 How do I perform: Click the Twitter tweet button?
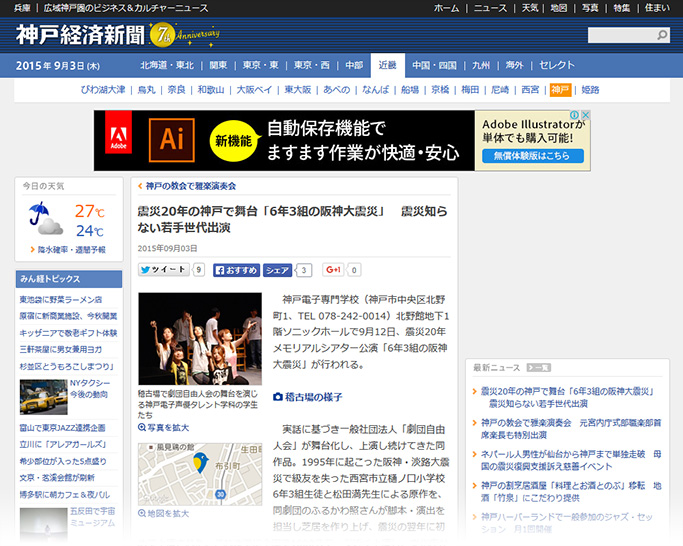(163, 270)
